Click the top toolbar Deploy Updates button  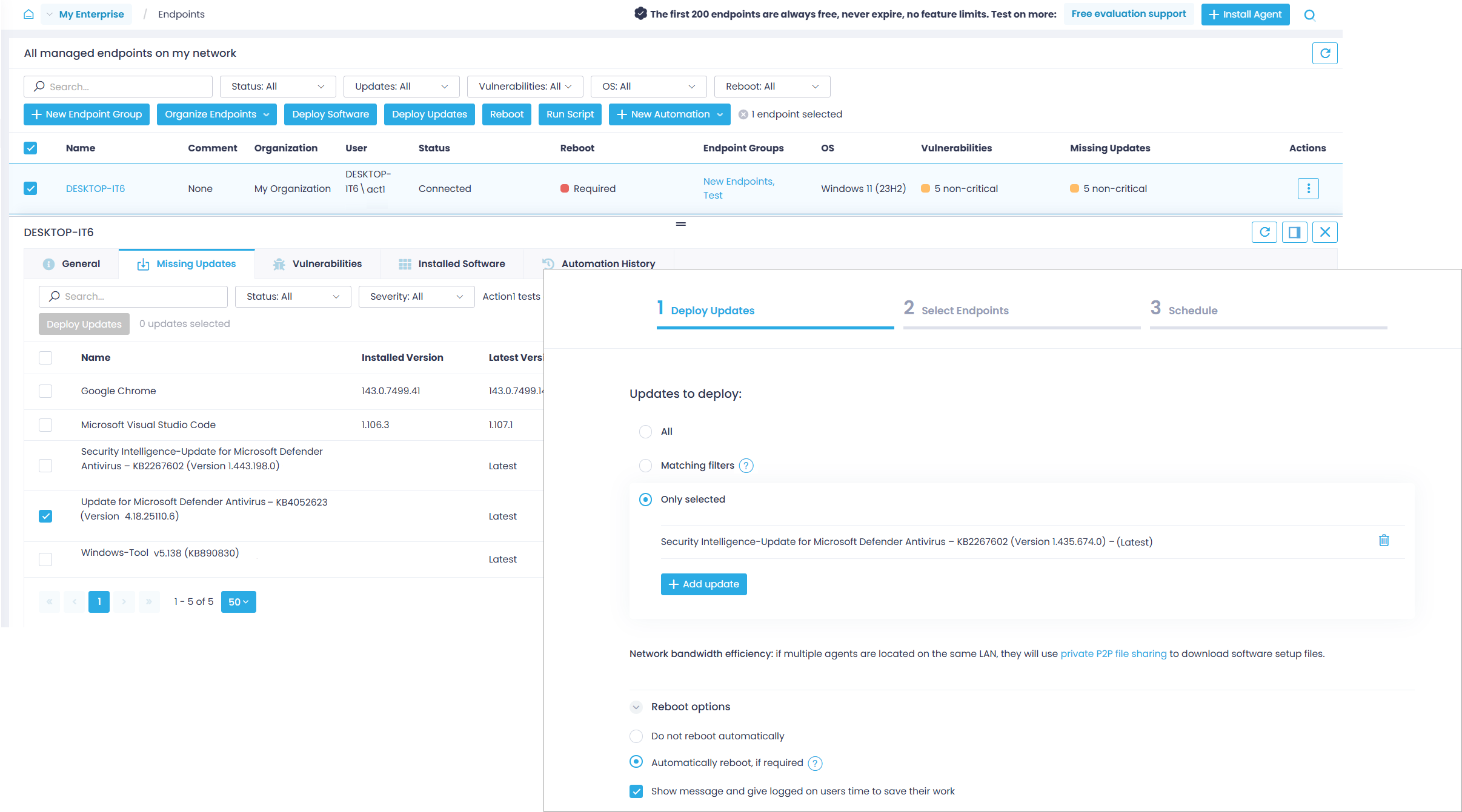(x=429, y=114)
